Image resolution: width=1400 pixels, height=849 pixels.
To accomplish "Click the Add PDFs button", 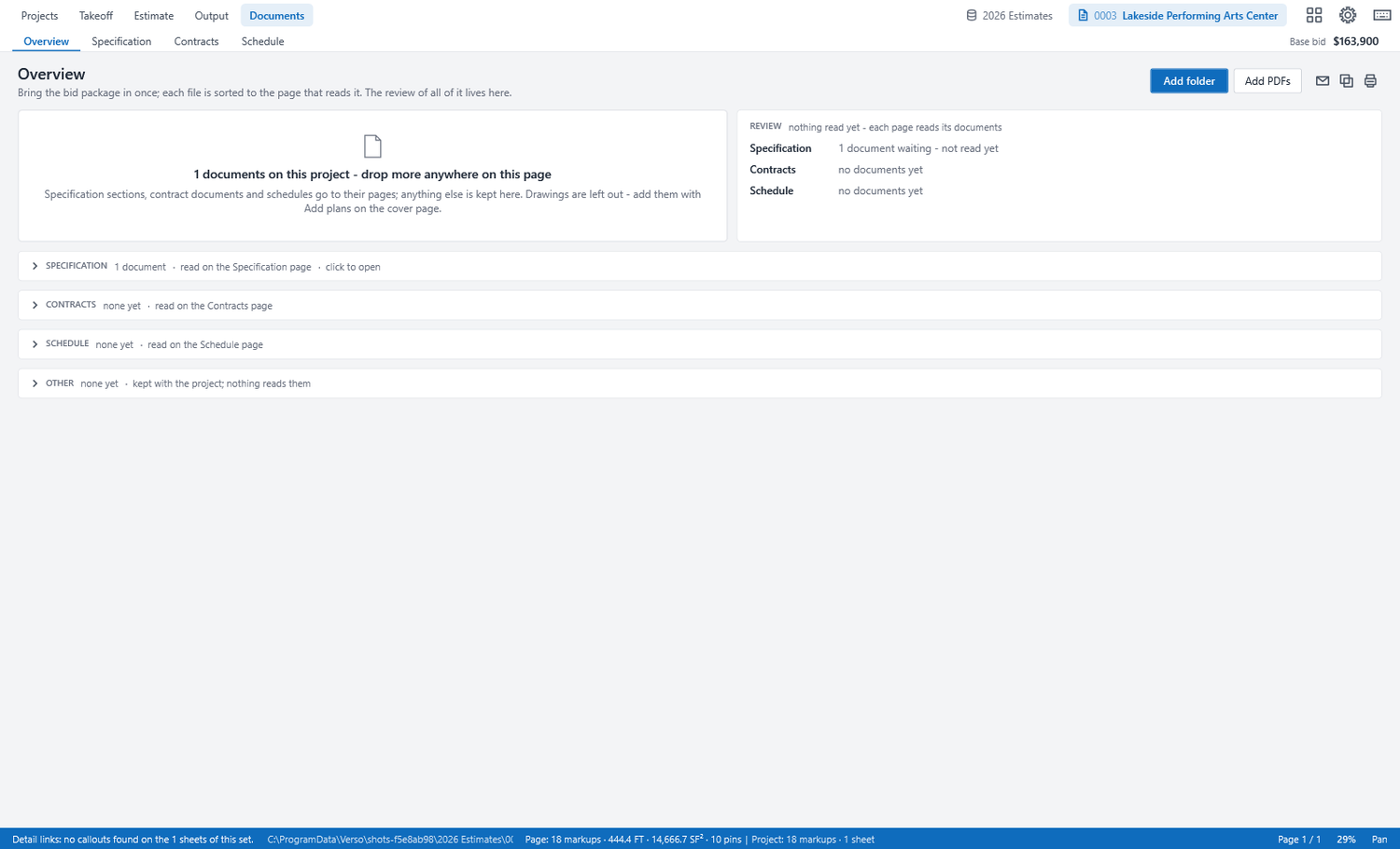I will tap(1267, 81).
